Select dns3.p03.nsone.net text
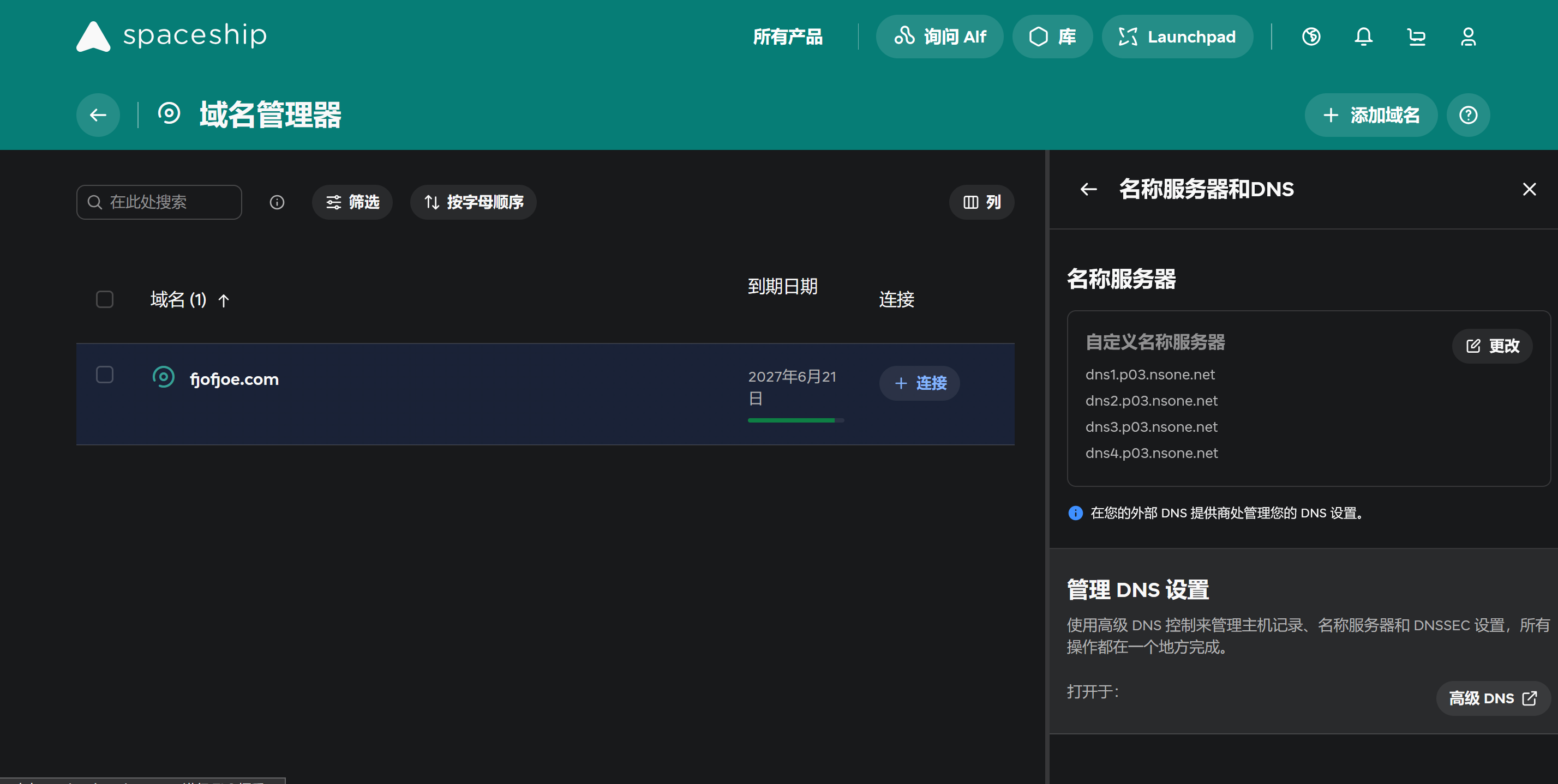The height and width of the screenshot is (784, 1558). tap(1152, 427)
